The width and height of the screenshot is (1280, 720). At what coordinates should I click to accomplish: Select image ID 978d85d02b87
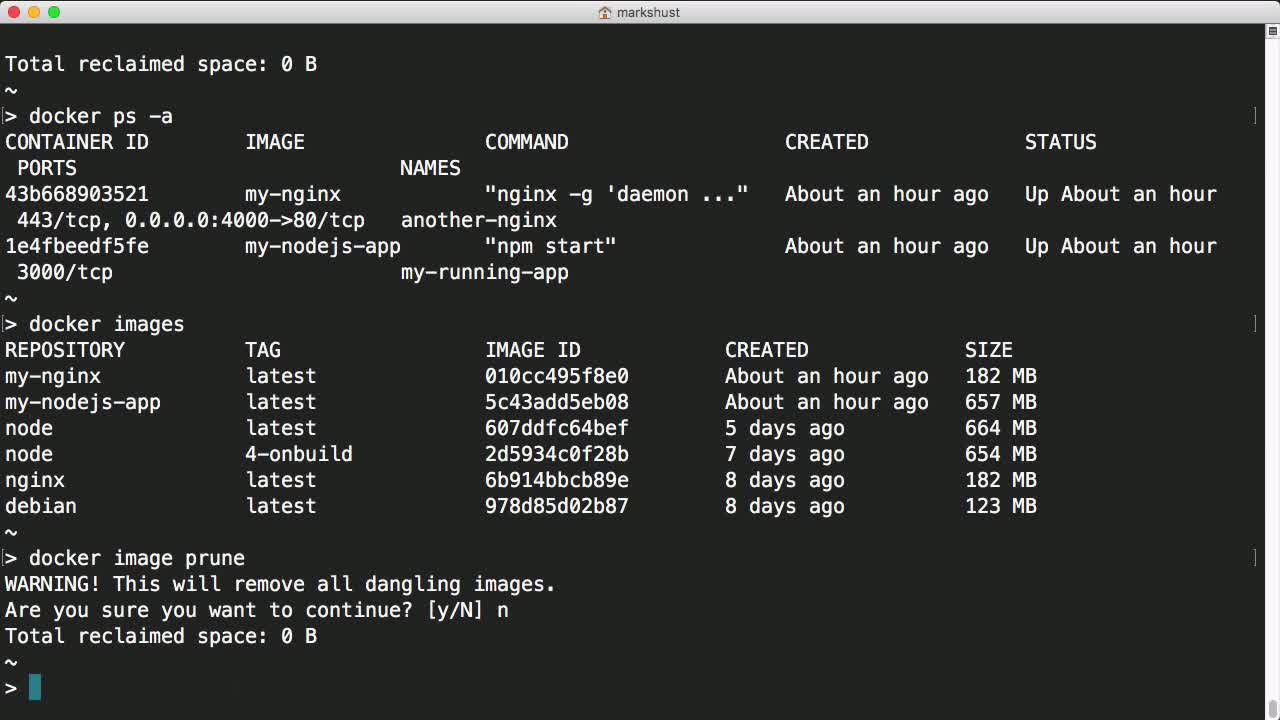tap(557, 506)
